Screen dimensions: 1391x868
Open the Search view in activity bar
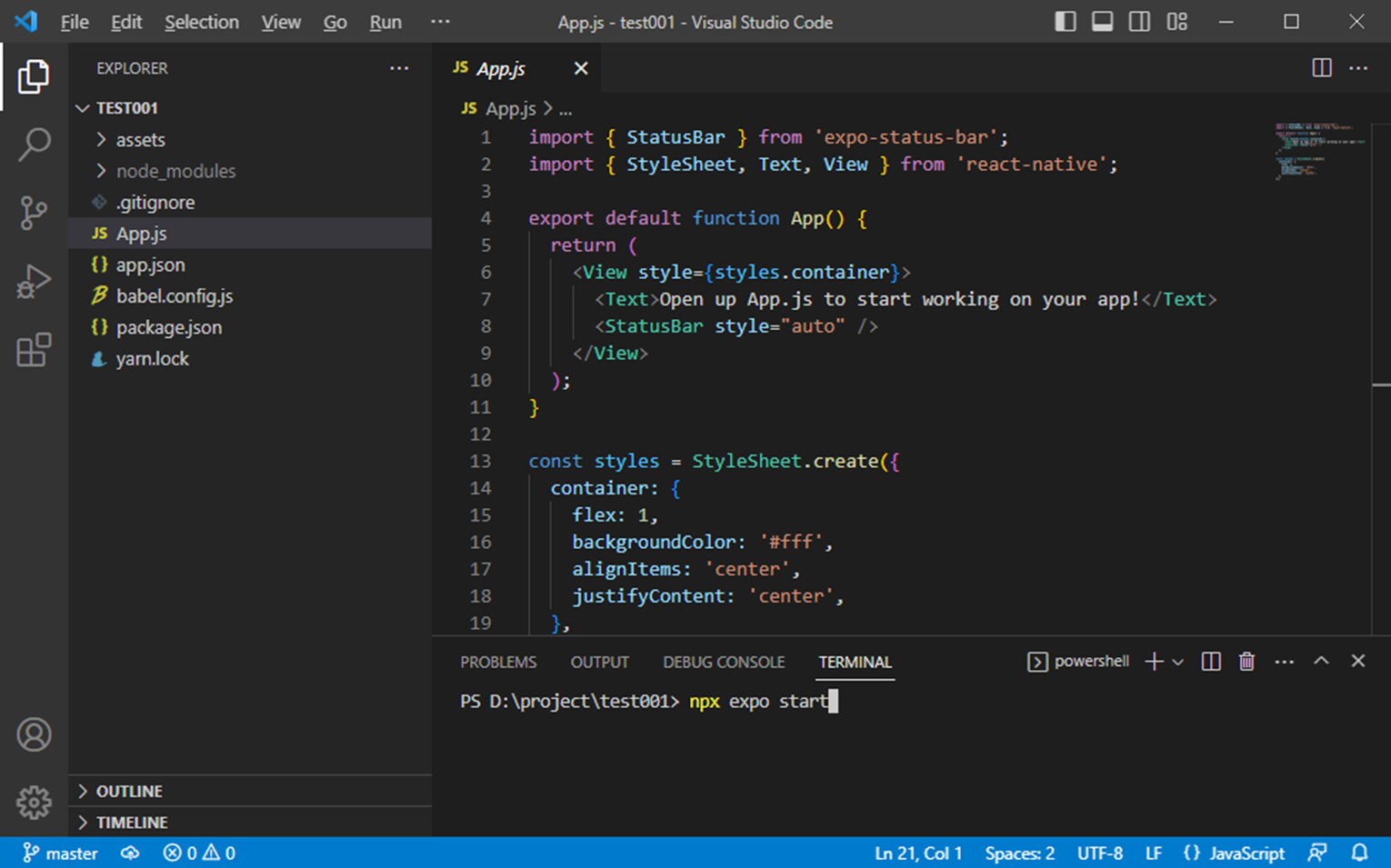34,145
